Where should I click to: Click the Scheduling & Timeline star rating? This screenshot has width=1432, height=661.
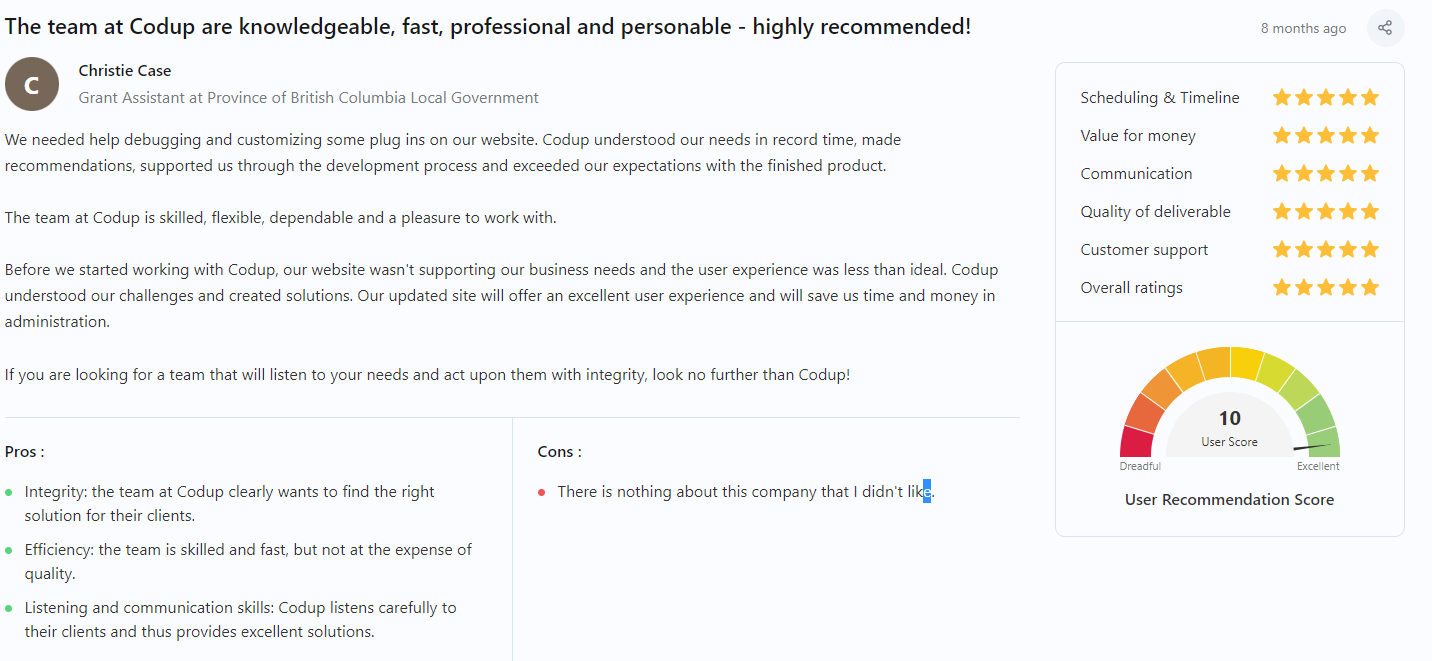pos(1325,97)
